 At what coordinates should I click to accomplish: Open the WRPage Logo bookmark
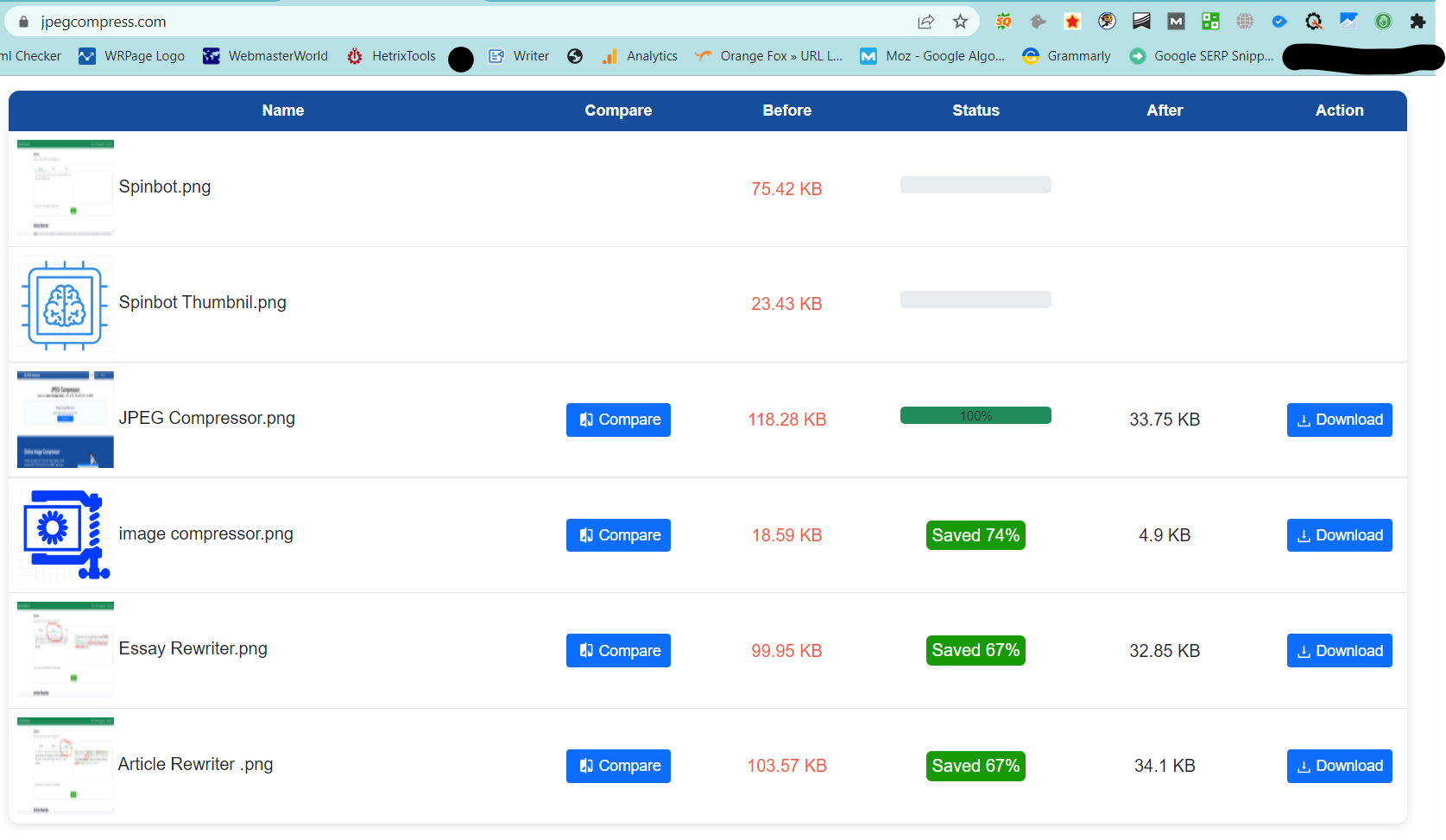coord(131,56)
